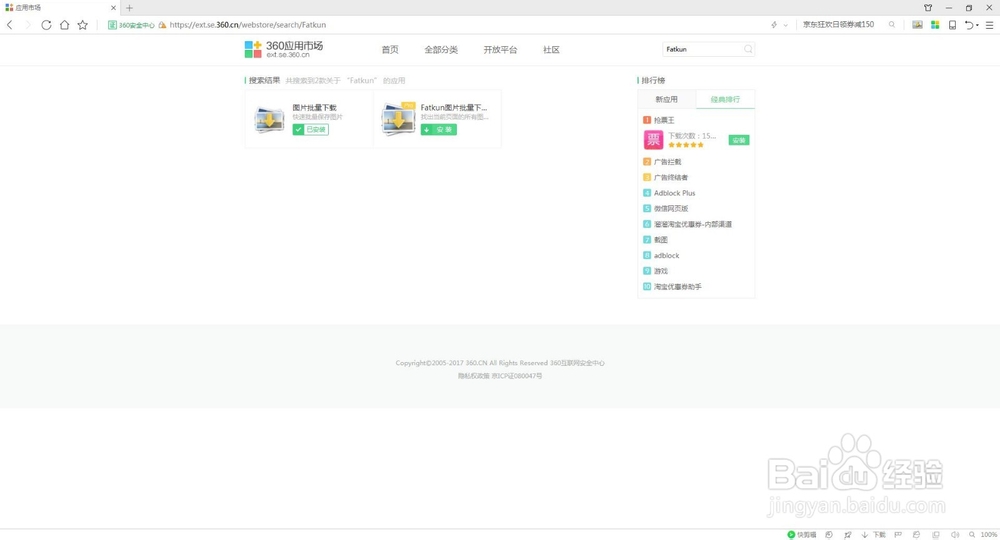Click the address bar URL field
The image size is (1000, 540).
coord(247,25)
